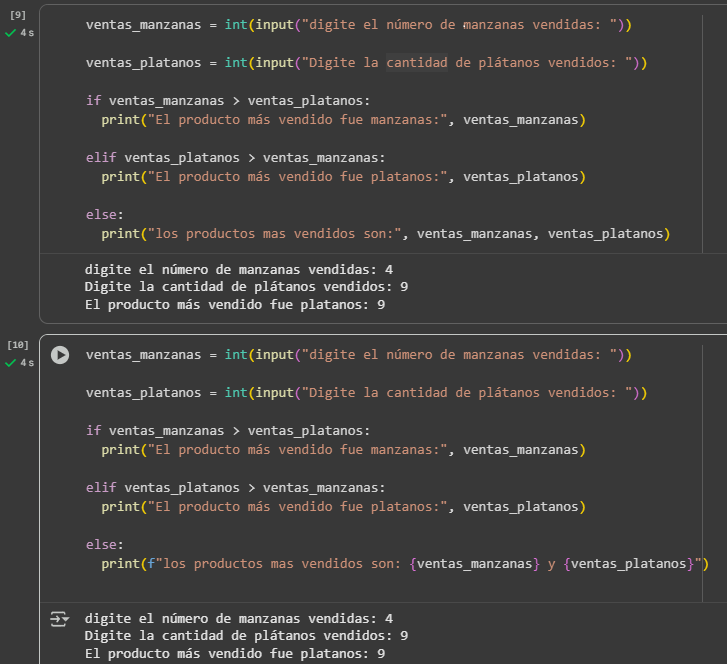The width and height of the screenshot is (727, 664).
Task: Click output "Digite la cantidad de plátanos vendidos: 9" in cell 9
Action: click(246, 287)
